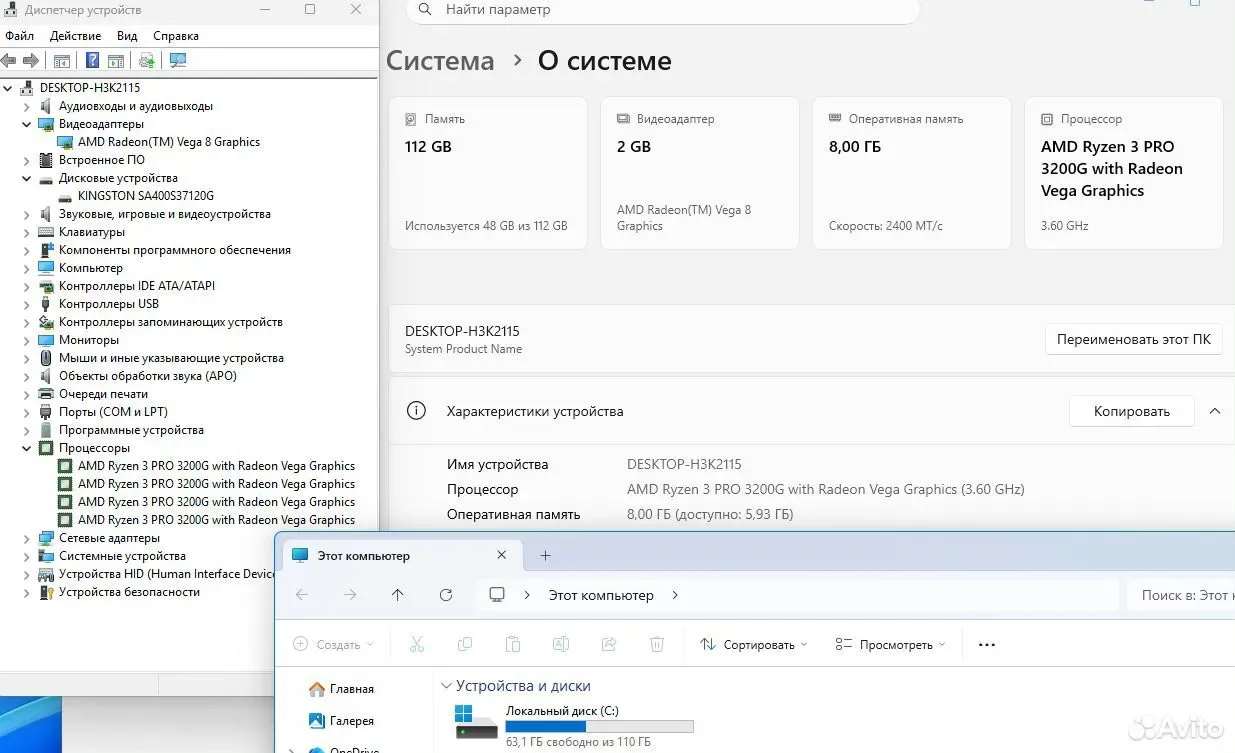Open Галерея in Explorer sidebar
1235x753 pixels.
pos(341,721)
